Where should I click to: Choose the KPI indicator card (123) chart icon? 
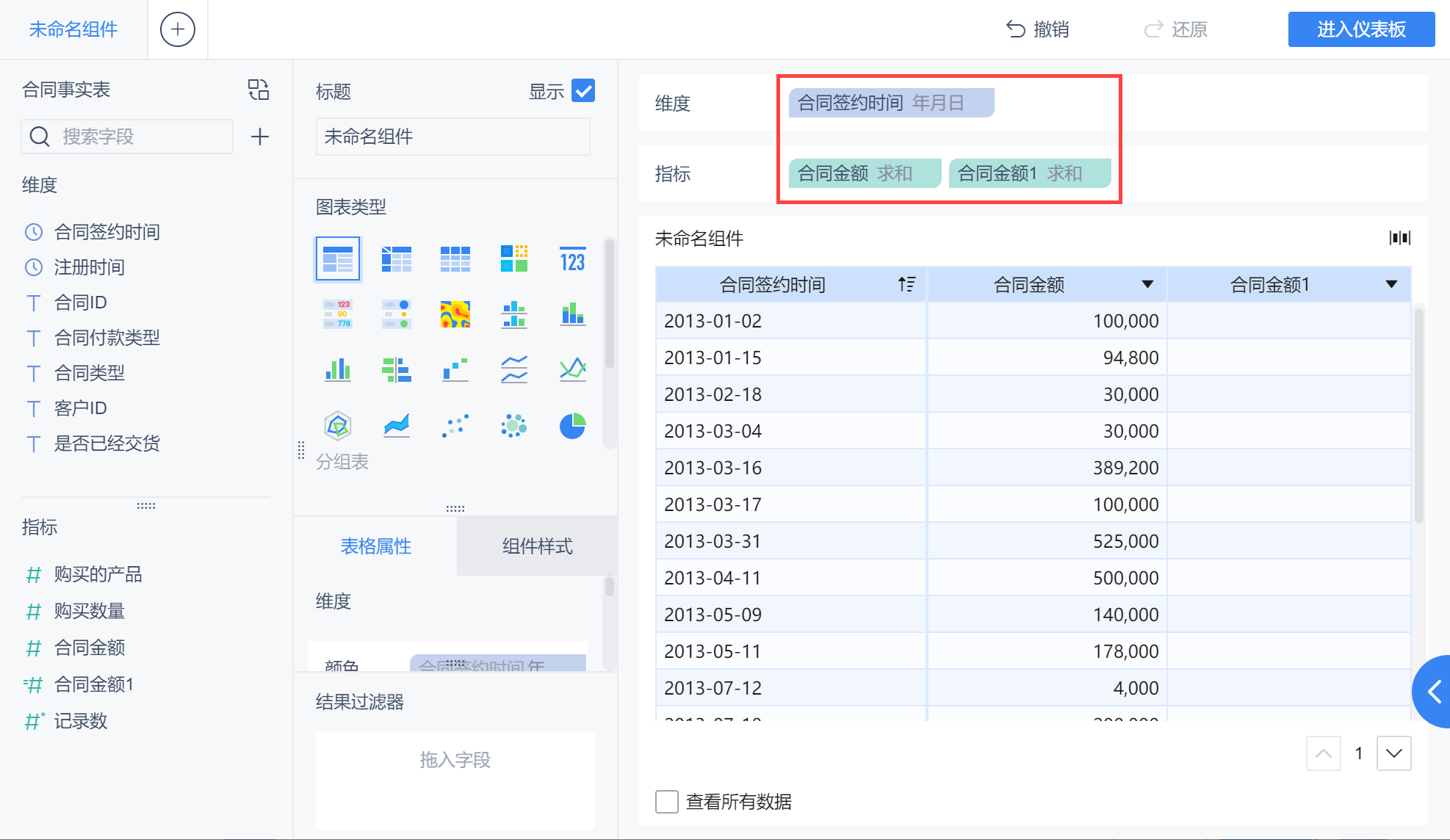572,259
